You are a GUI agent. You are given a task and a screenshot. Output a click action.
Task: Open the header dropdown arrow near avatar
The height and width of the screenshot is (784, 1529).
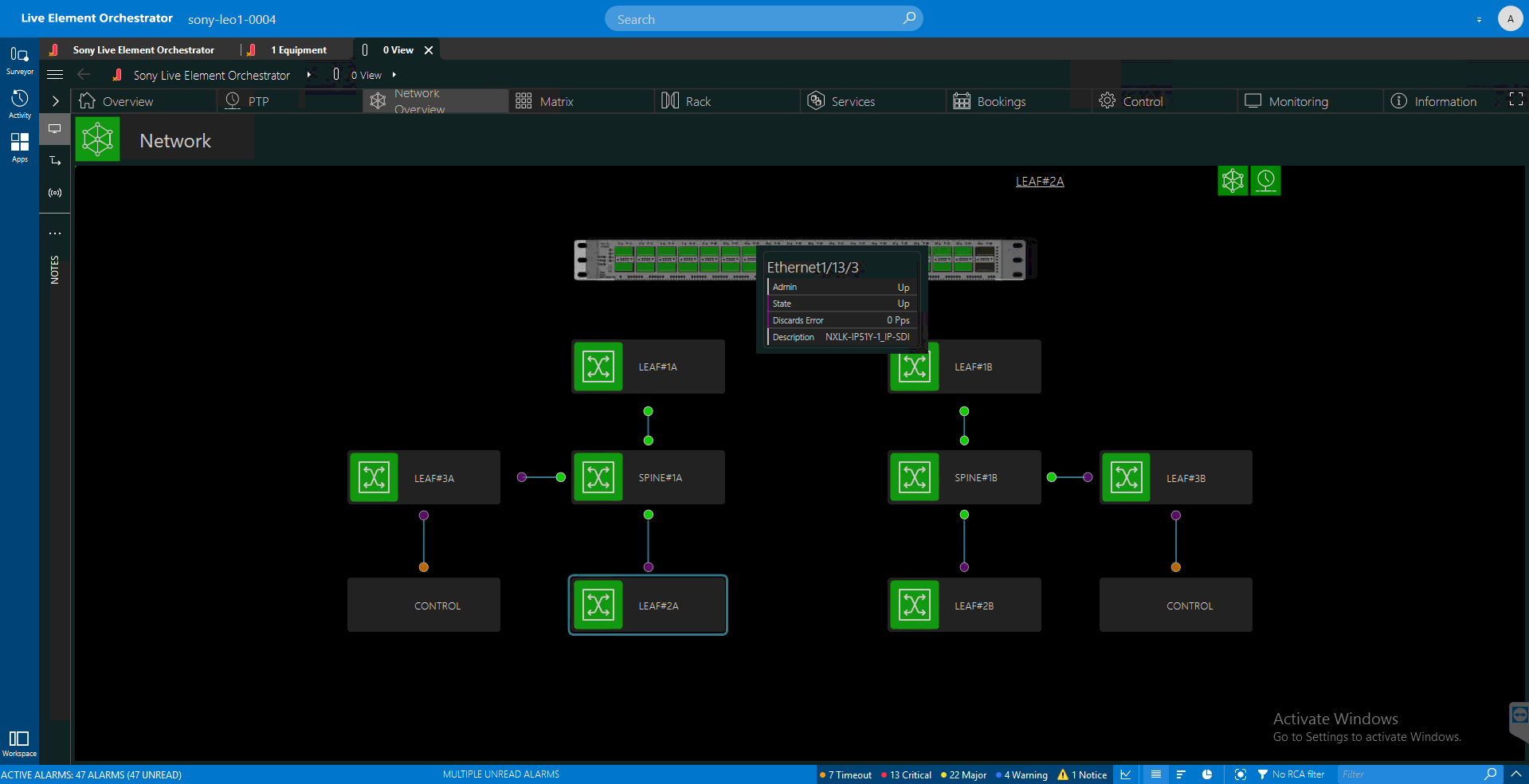point(1479,19)
